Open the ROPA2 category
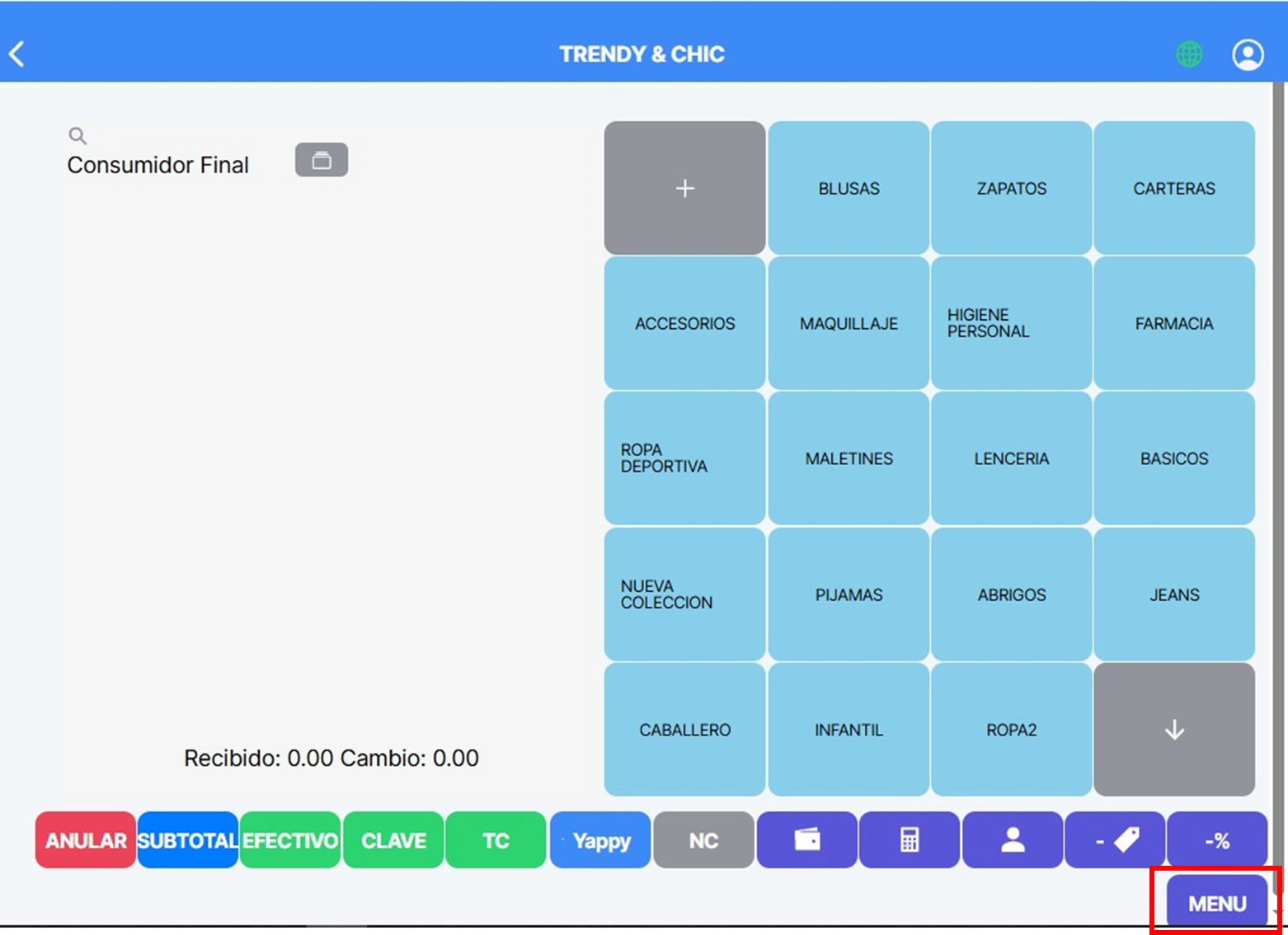 pos(1012,730)
